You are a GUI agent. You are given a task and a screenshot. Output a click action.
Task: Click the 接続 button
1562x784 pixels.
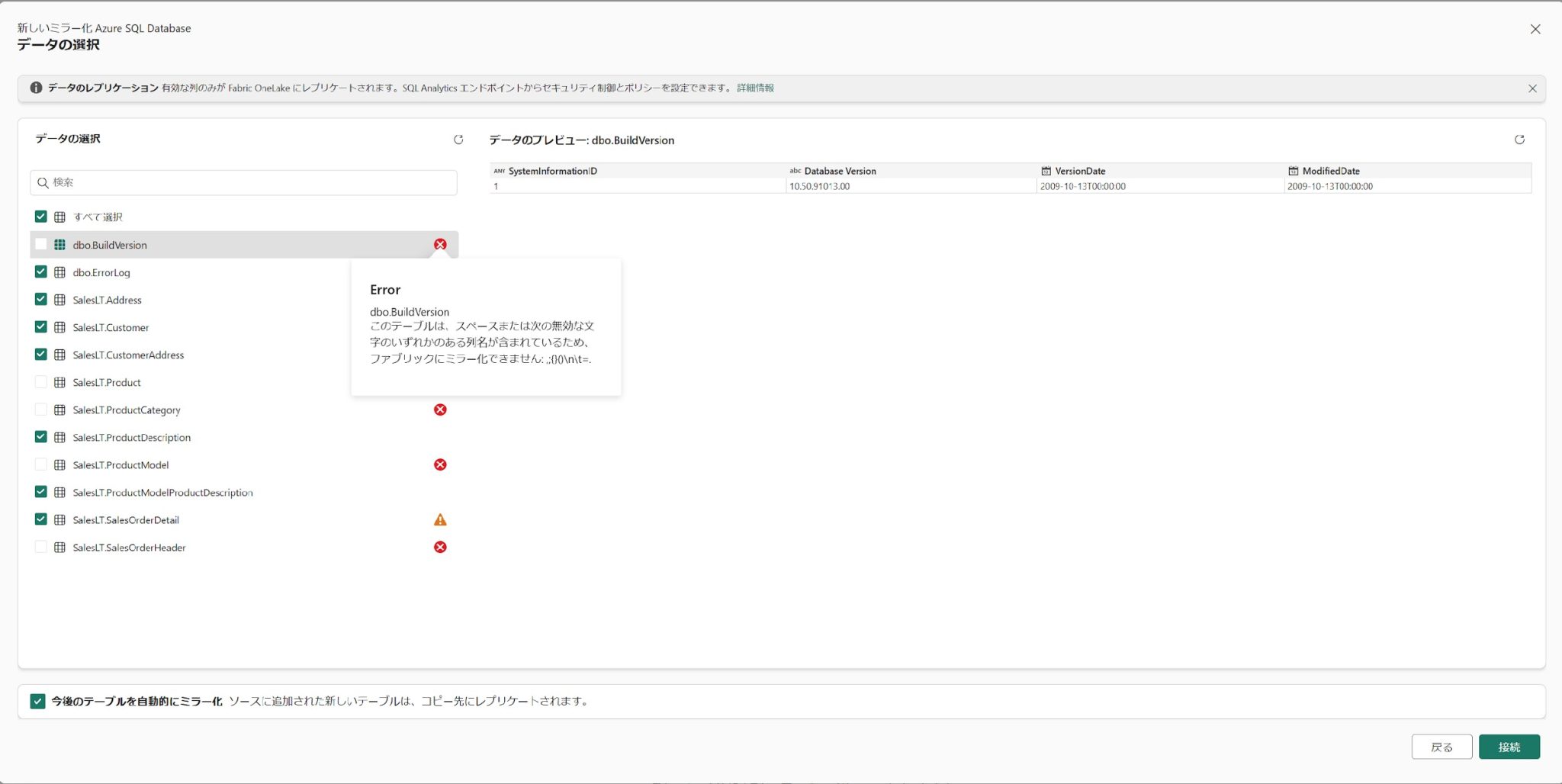pos(1509,747)
